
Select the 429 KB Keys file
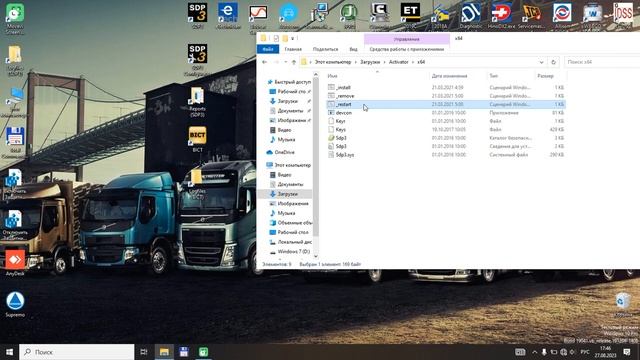pos(446,129)
